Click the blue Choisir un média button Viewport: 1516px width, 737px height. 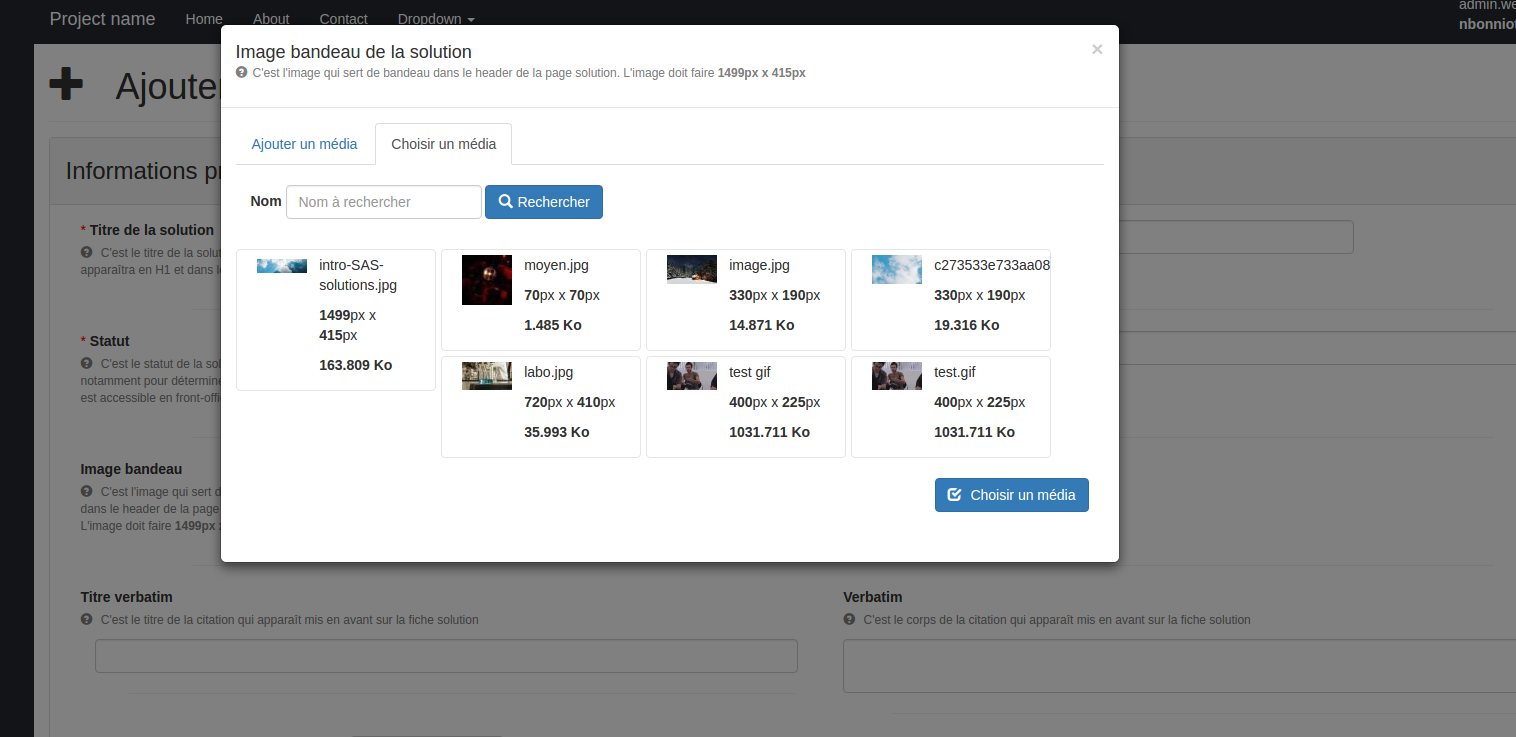point(1012,495)
